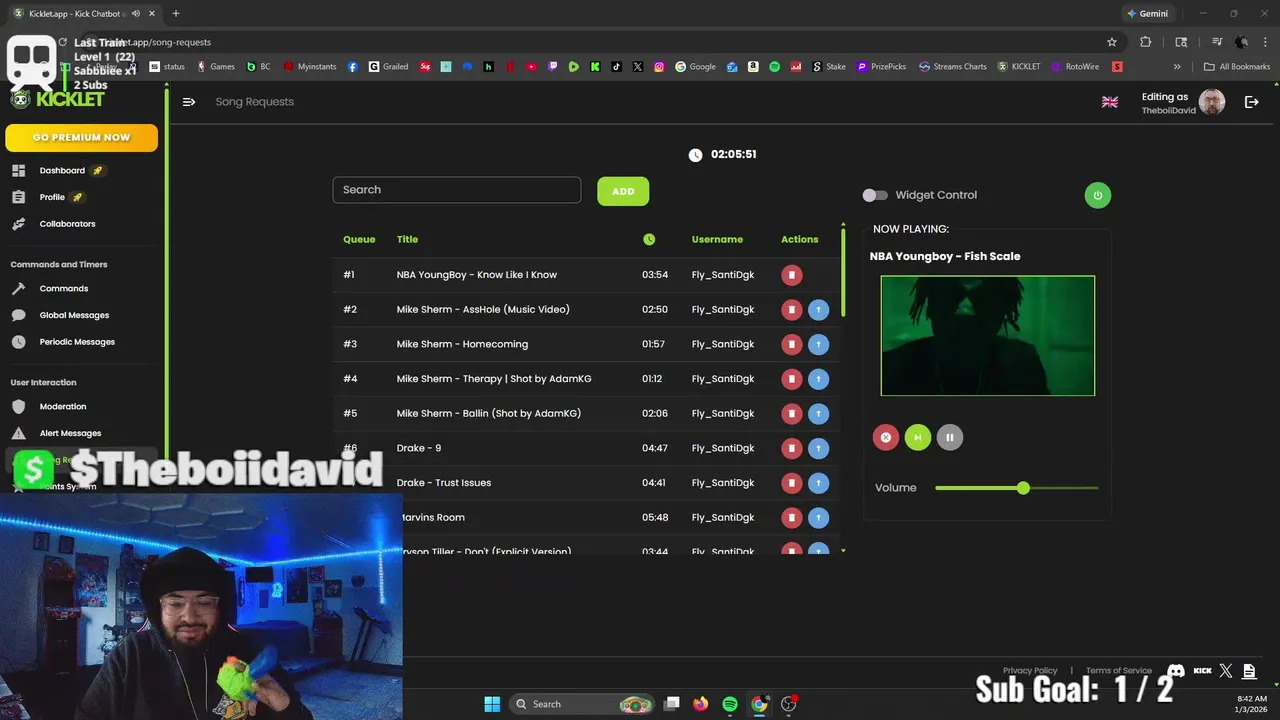This screenshot has height=720, width=1280.
Task: Stop the current song with red X
Action: point(885,437)
